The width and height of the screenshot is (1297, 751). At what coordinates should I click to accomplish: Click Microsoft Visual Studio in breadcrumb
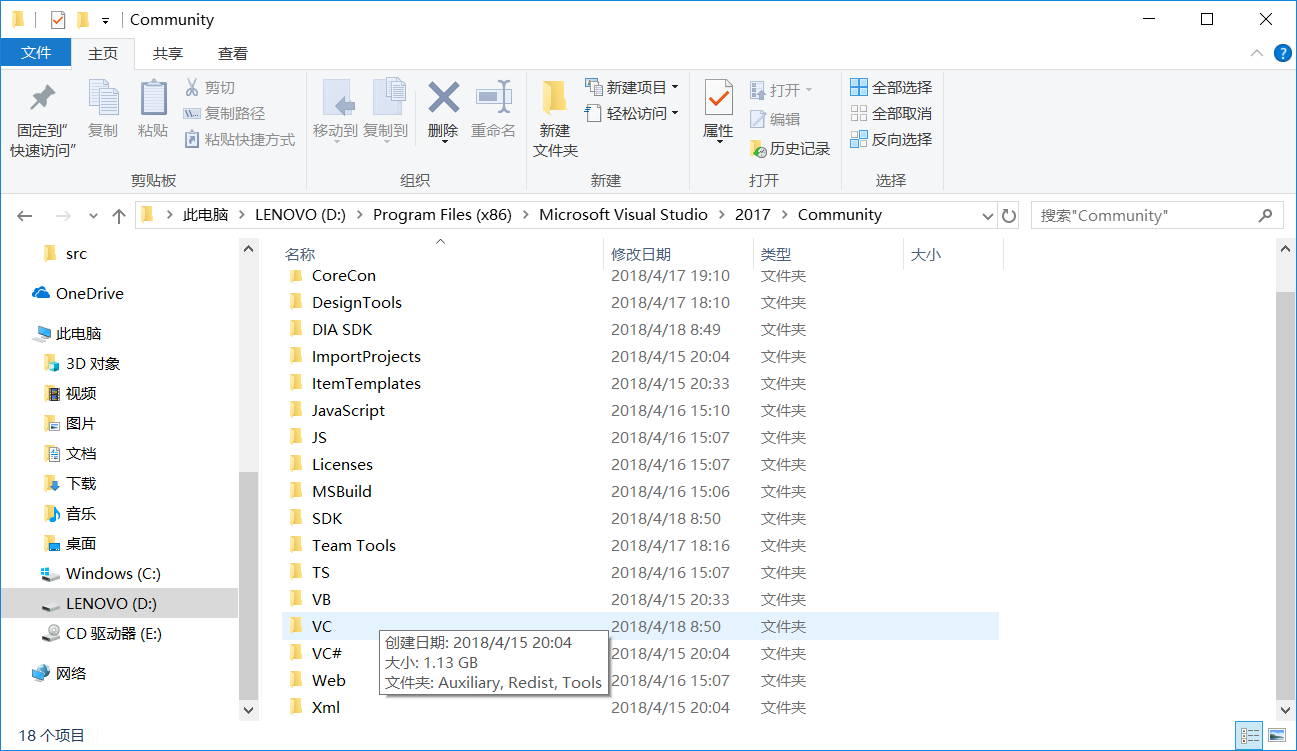coord(623,215)
